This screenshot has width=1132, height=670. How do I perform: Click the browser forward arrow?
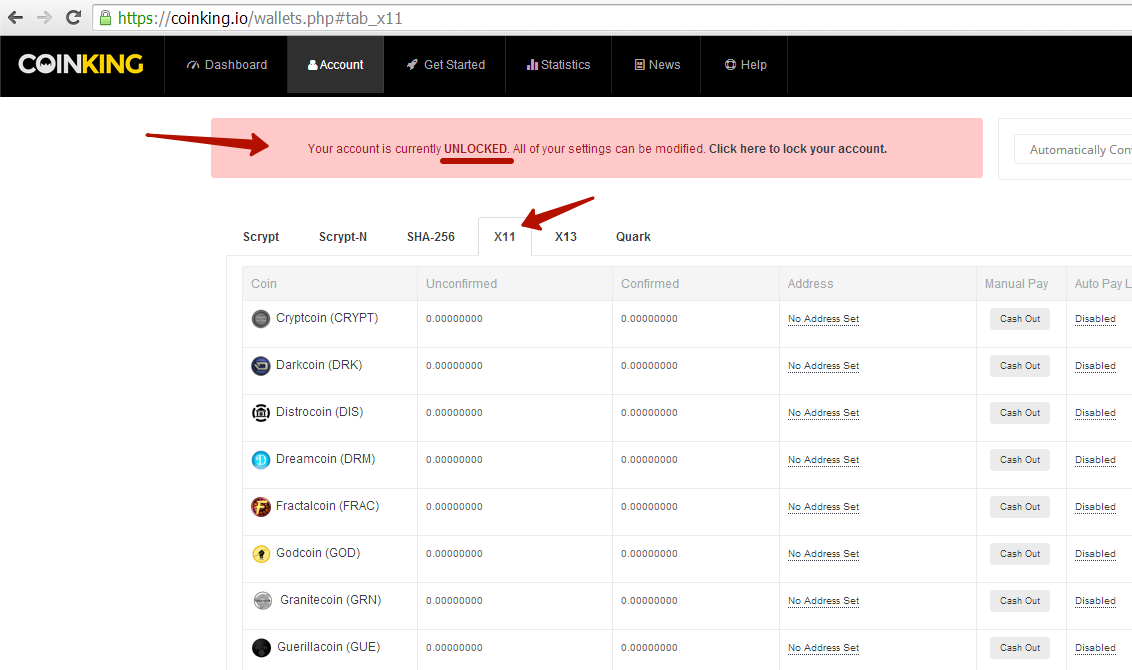click(x=45, y=17)
